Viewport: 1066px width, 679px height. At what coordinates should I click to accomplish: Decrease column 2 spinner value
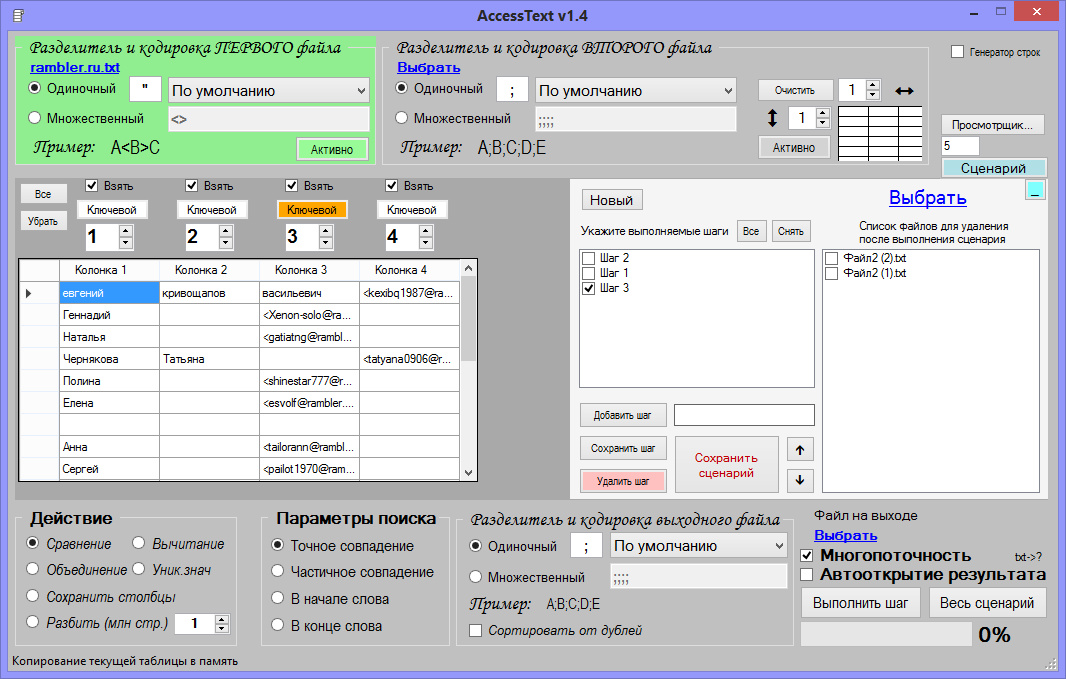(226, 243)
